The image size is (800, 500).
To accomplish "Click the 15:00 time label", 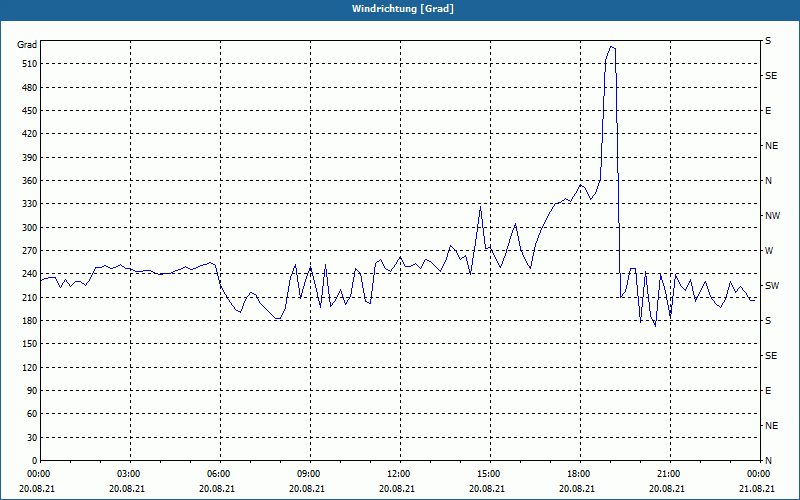I will (x=490, y=474).
